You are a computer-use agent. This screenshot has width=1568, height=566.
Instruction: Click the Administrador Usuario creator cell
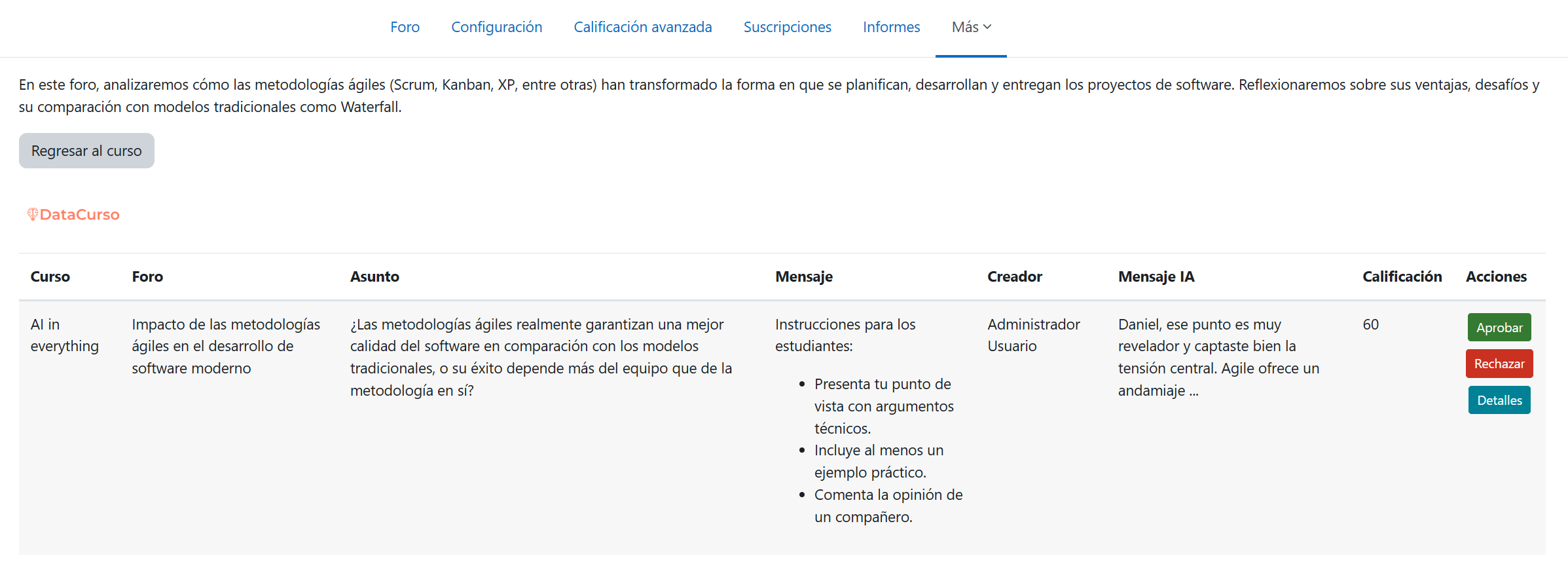pos(1033,335)
